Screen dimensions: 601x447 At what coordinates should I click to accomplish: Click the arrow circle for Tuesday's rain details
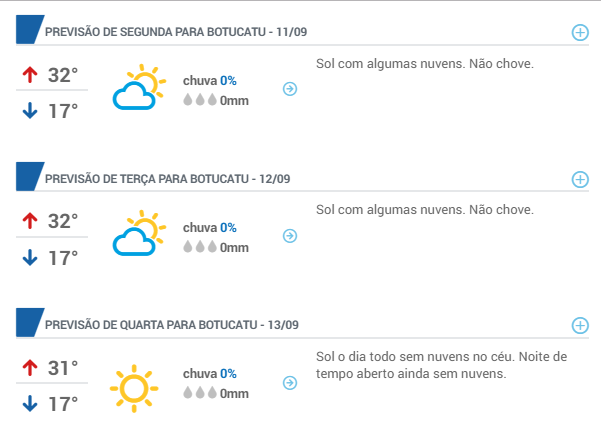coord(290,236)
